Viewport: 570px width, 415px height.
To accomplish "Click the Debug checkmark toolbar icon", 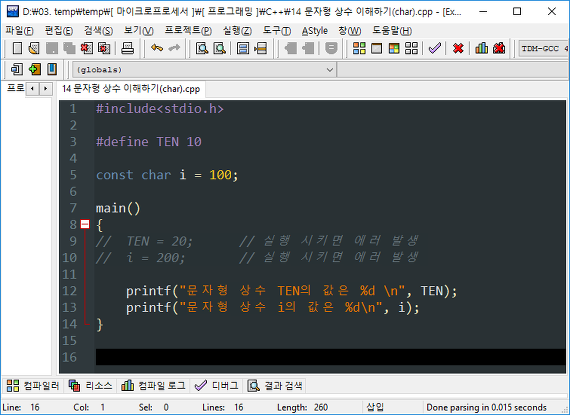I will [435, 48].
